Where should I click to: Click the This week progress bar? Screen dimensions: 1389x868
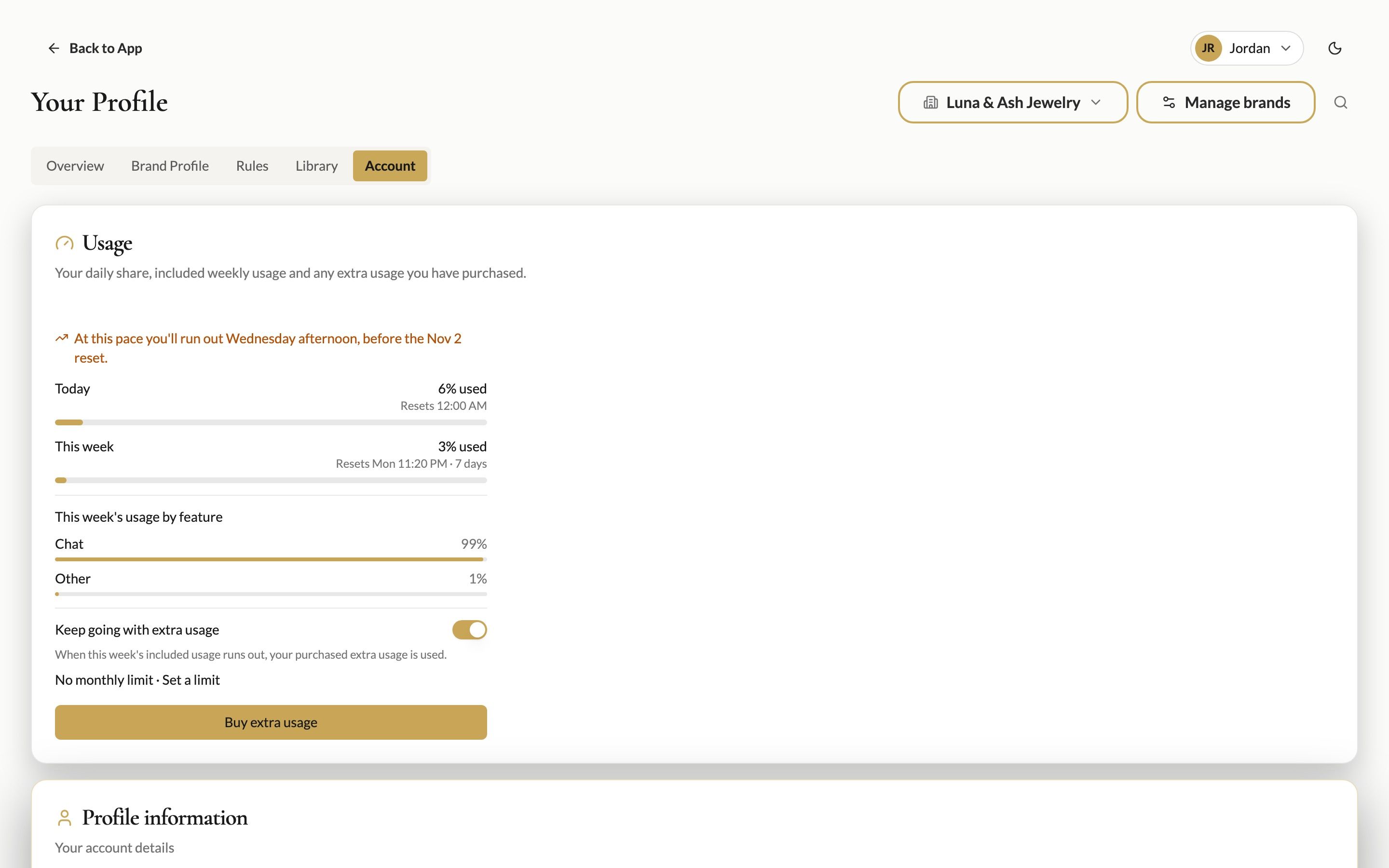point(271,480)
